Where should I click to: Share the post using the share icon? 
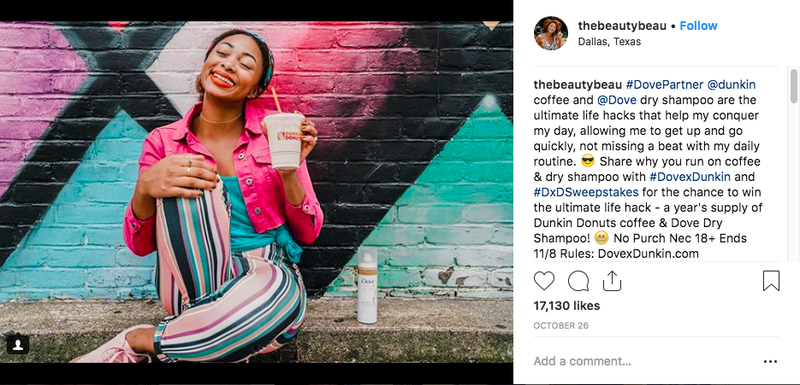click(612, 280)
